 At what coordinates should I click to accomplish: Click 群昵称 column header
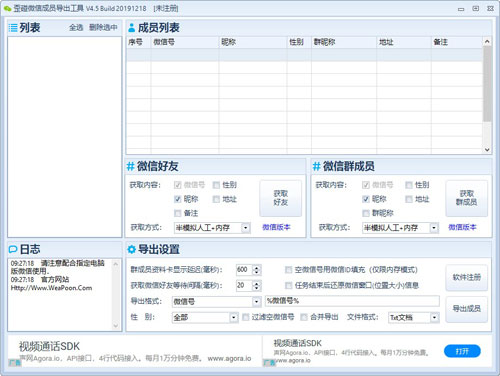pyautogui.click(x=344, y=42)
